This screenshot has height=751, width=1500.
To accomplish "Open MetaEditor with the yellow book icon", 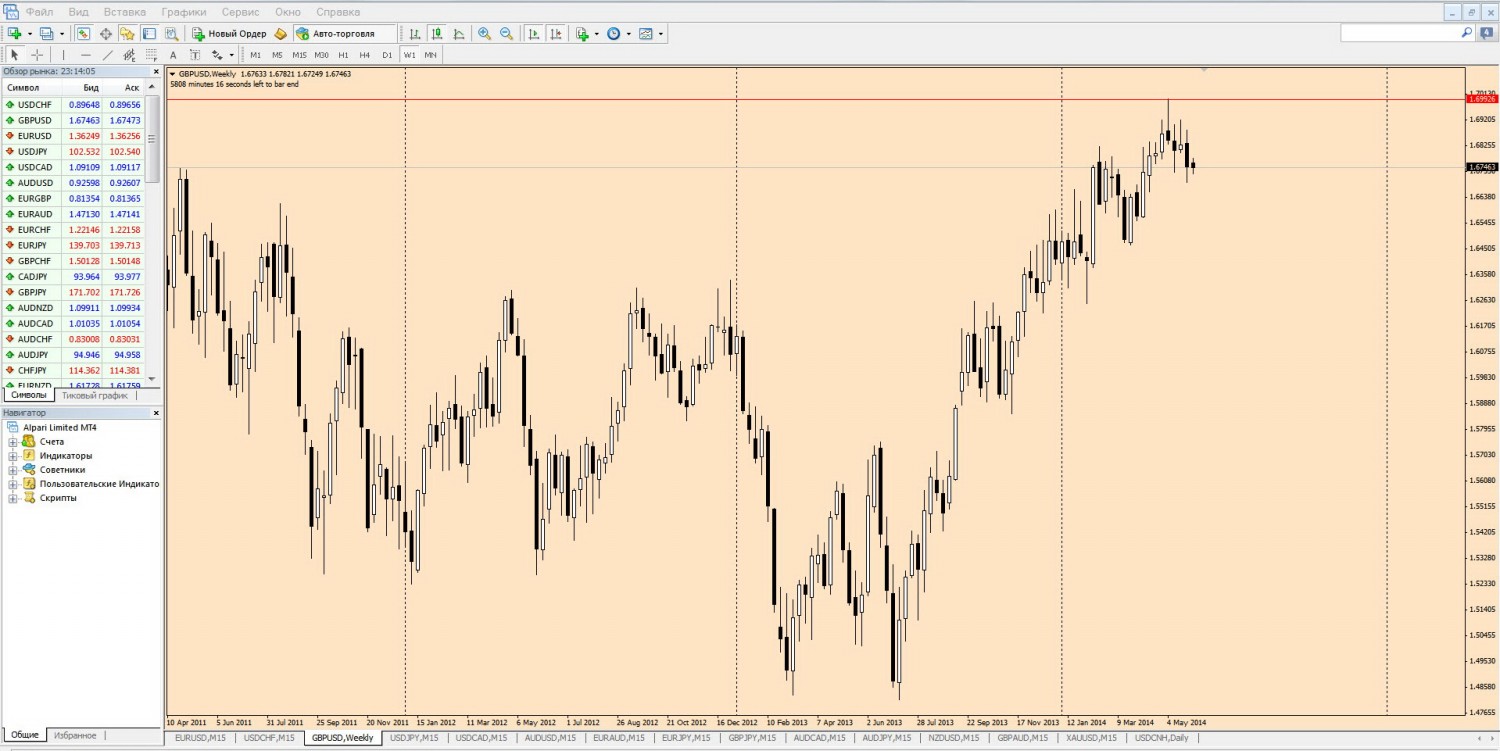I will coord(281,33).
